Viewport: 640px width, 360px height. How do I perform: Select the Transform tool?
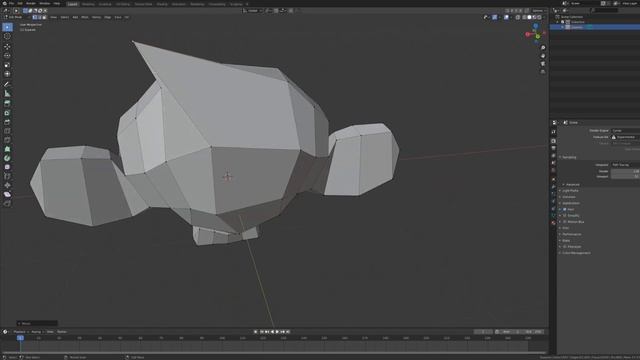pos(7,74)
